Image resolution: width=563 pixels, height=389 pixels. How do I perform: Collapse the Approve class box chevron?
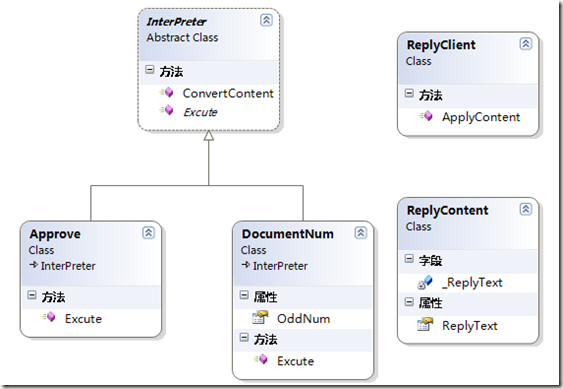click(149, 233)
